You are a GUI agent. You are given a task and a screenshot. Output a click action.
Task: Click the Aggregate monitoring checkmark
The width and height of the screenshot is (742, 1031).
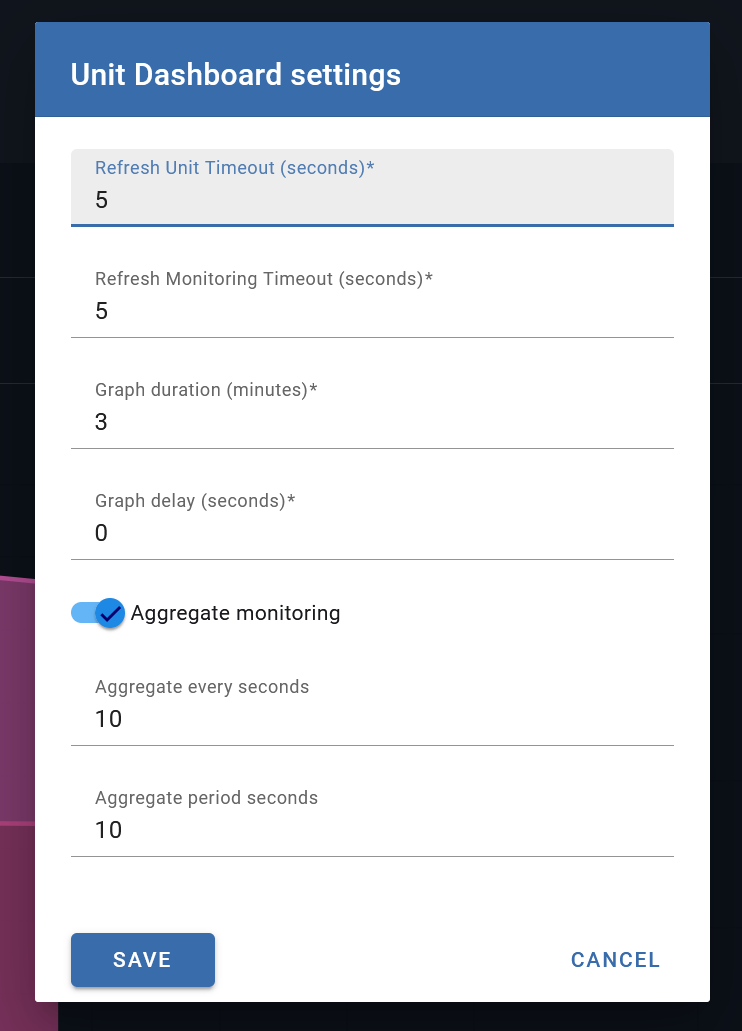[111, 613]
